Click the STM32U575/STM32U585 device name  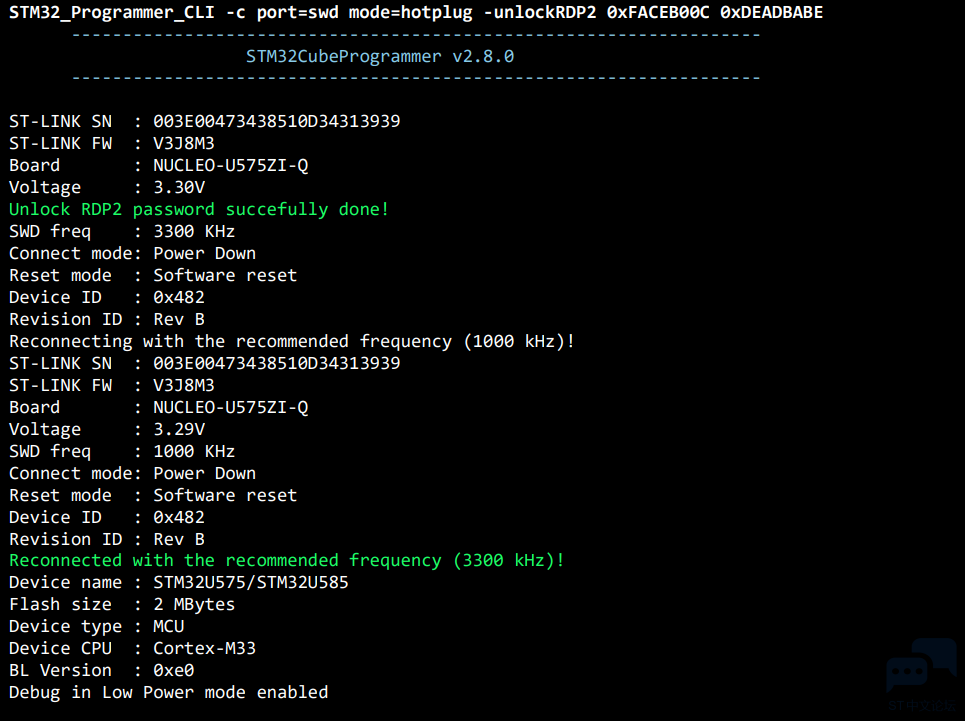tap(250, 583)
